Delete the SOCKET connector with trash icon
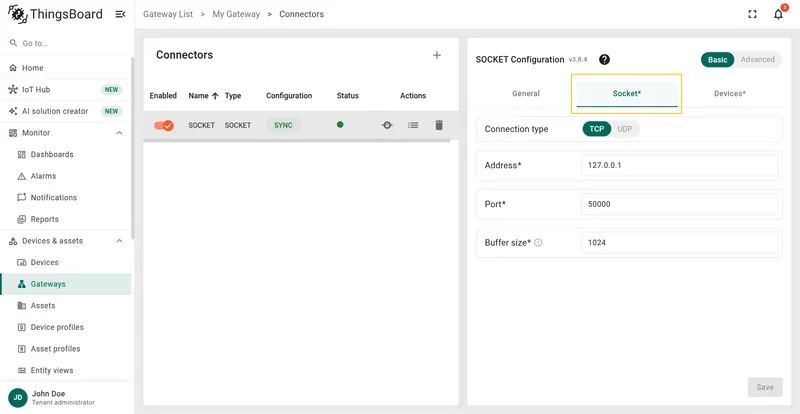The height and width of the screenshot is (414, 800). 439,125
